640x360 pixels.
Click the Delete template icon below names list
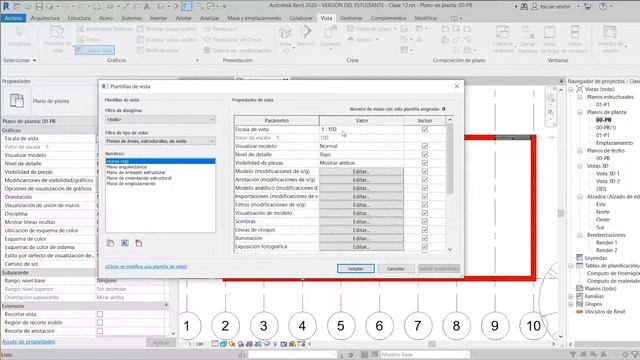(x=139, y=243)
